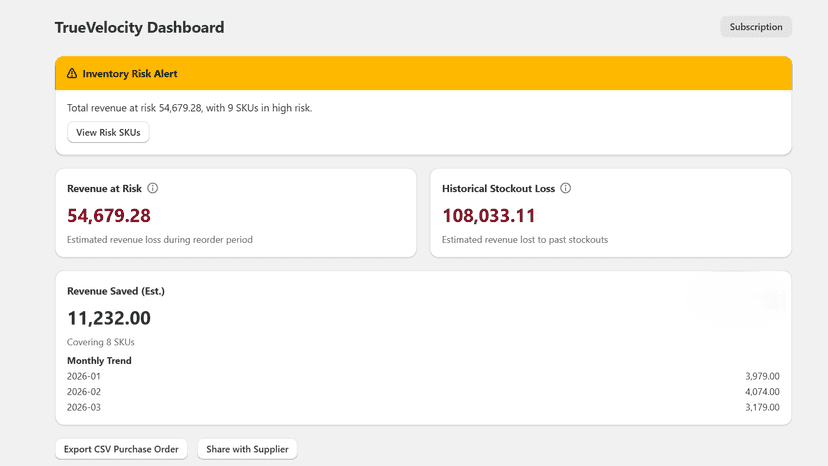Click the 4,074.00 monthly amount
828x466 pixels.
[763, 392]
